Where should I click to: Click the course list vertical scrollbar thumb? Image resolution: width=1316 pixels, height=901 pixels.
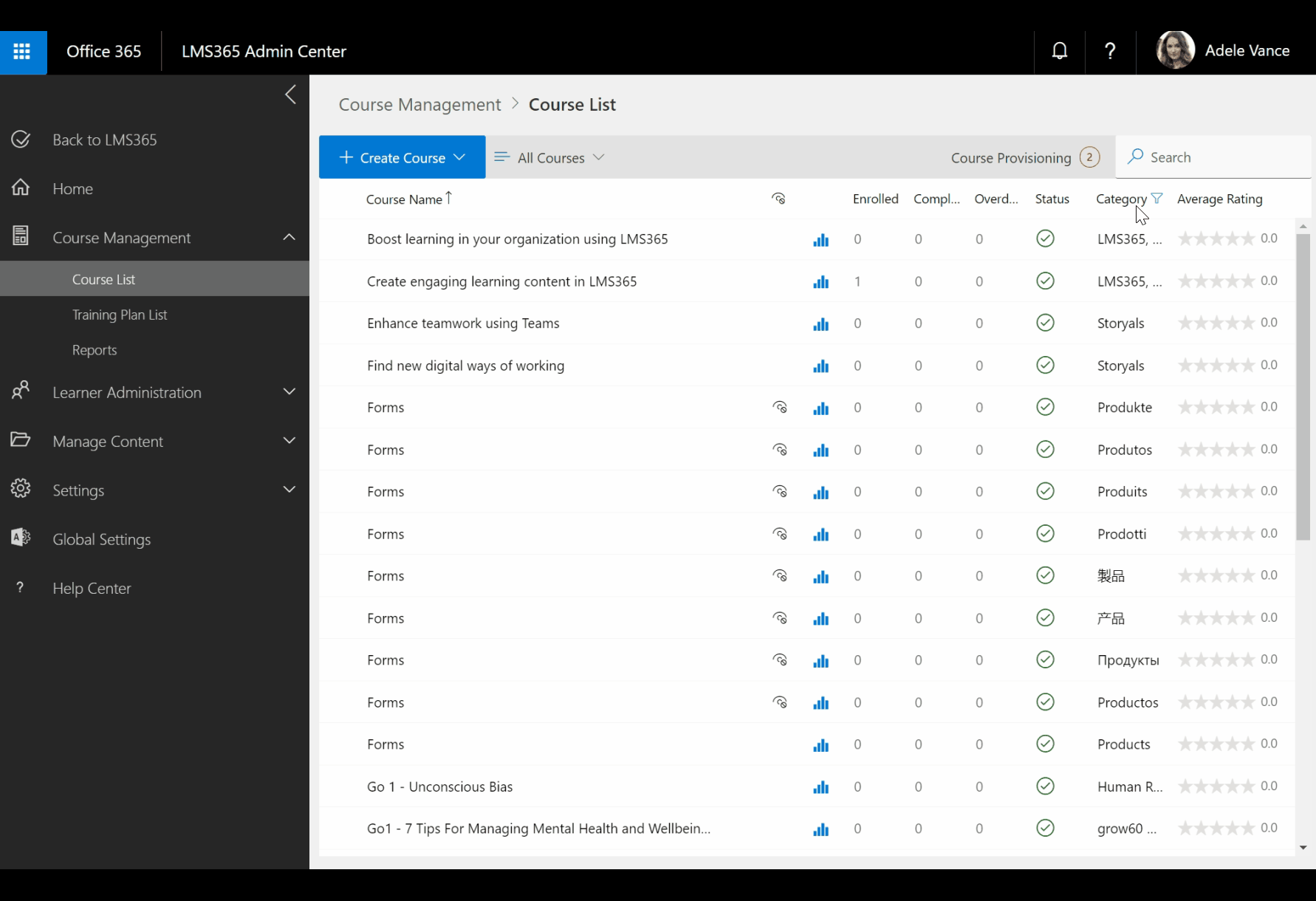click(x=1303, y=388)
